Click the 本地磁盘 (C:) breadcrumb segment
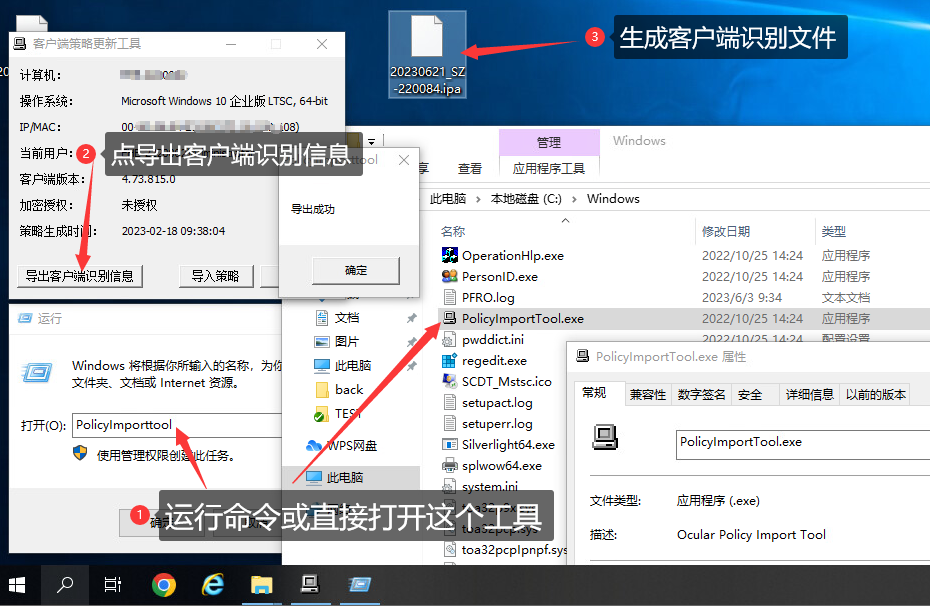Screen dimensions: 930x606 526,199
